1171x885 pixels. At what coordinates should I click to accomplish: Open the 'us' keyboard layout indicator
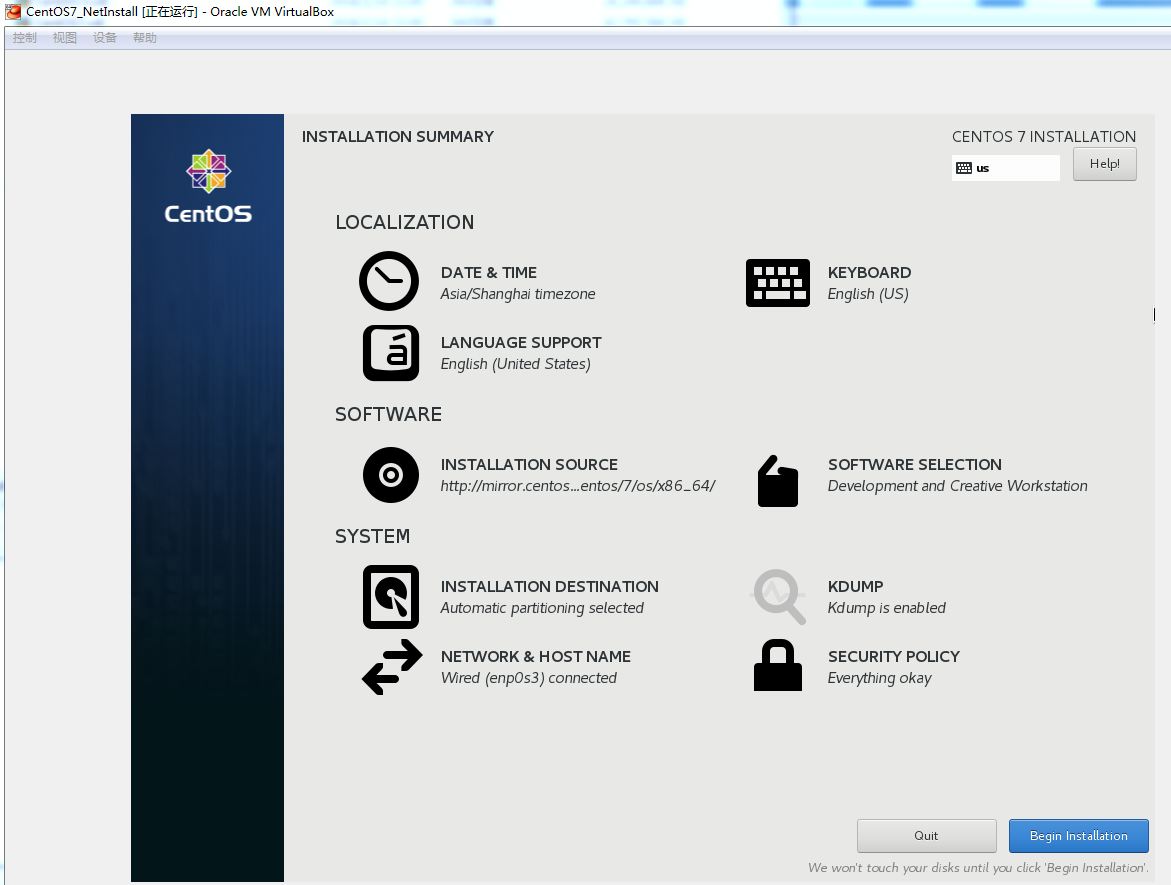coord(1005,167)
